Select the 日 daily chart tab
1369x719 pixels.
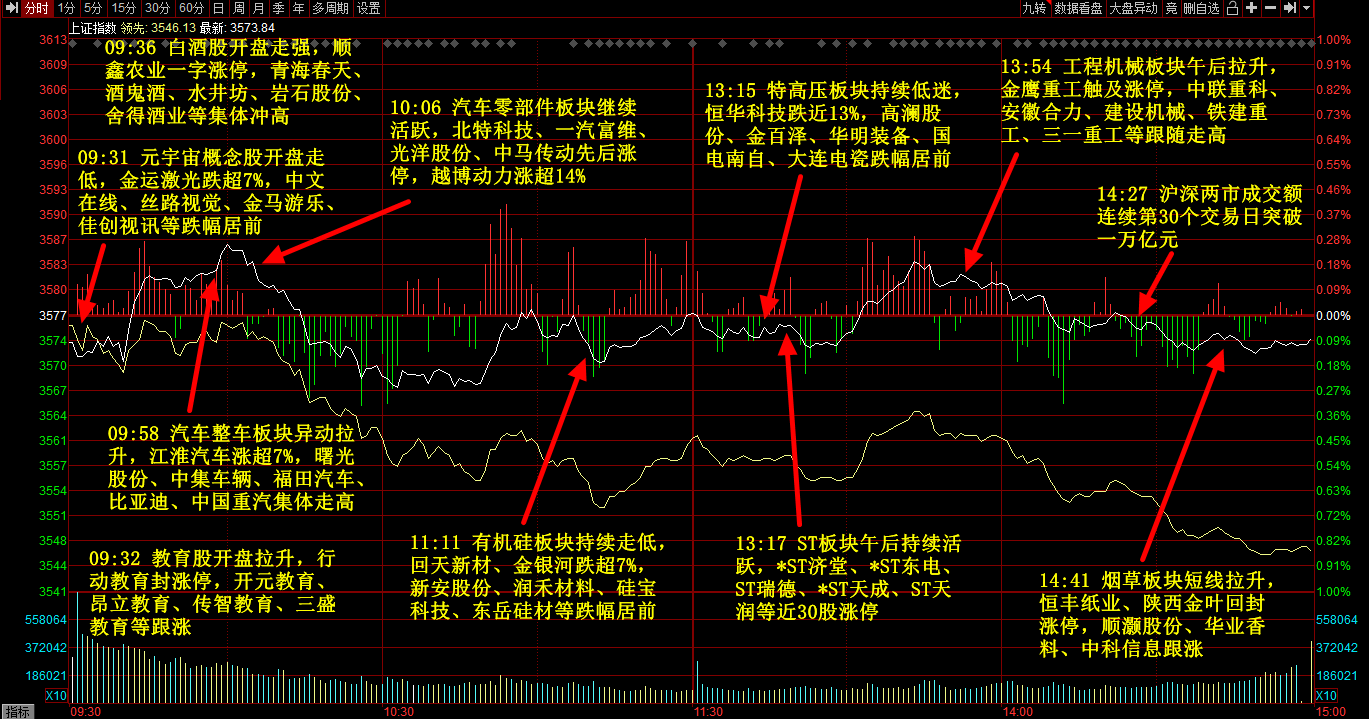coord(219,8)
